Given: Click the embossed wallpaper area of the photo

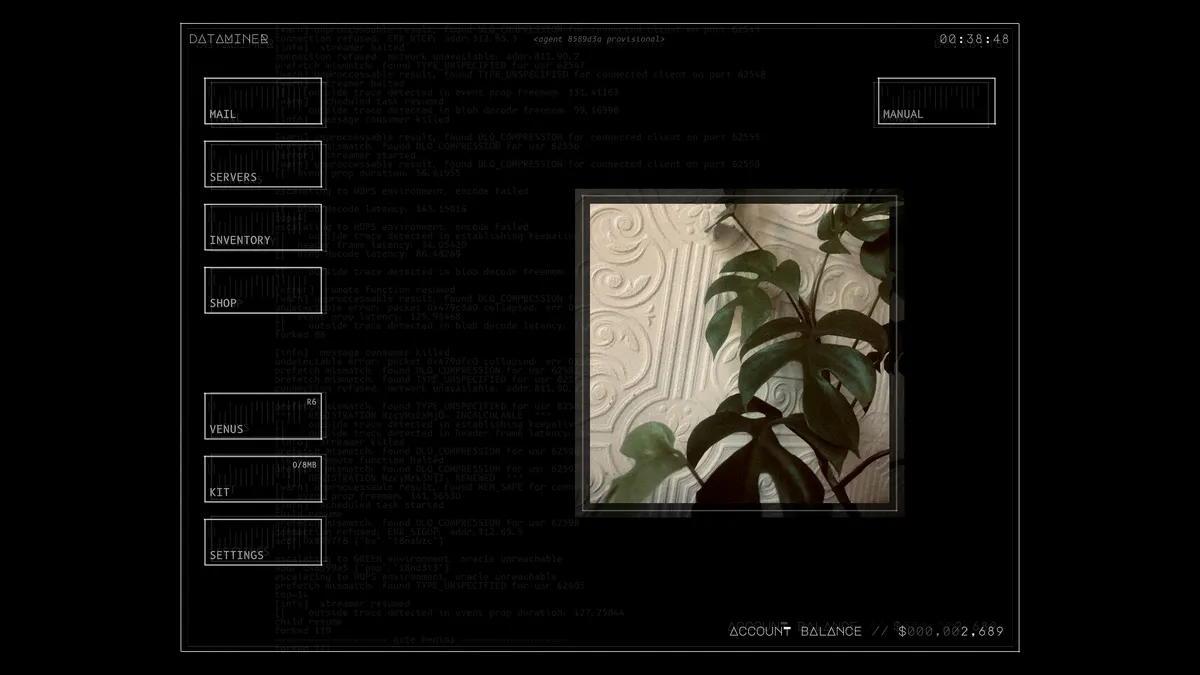Looking at the screenshot, I should [x=650, y=300].
